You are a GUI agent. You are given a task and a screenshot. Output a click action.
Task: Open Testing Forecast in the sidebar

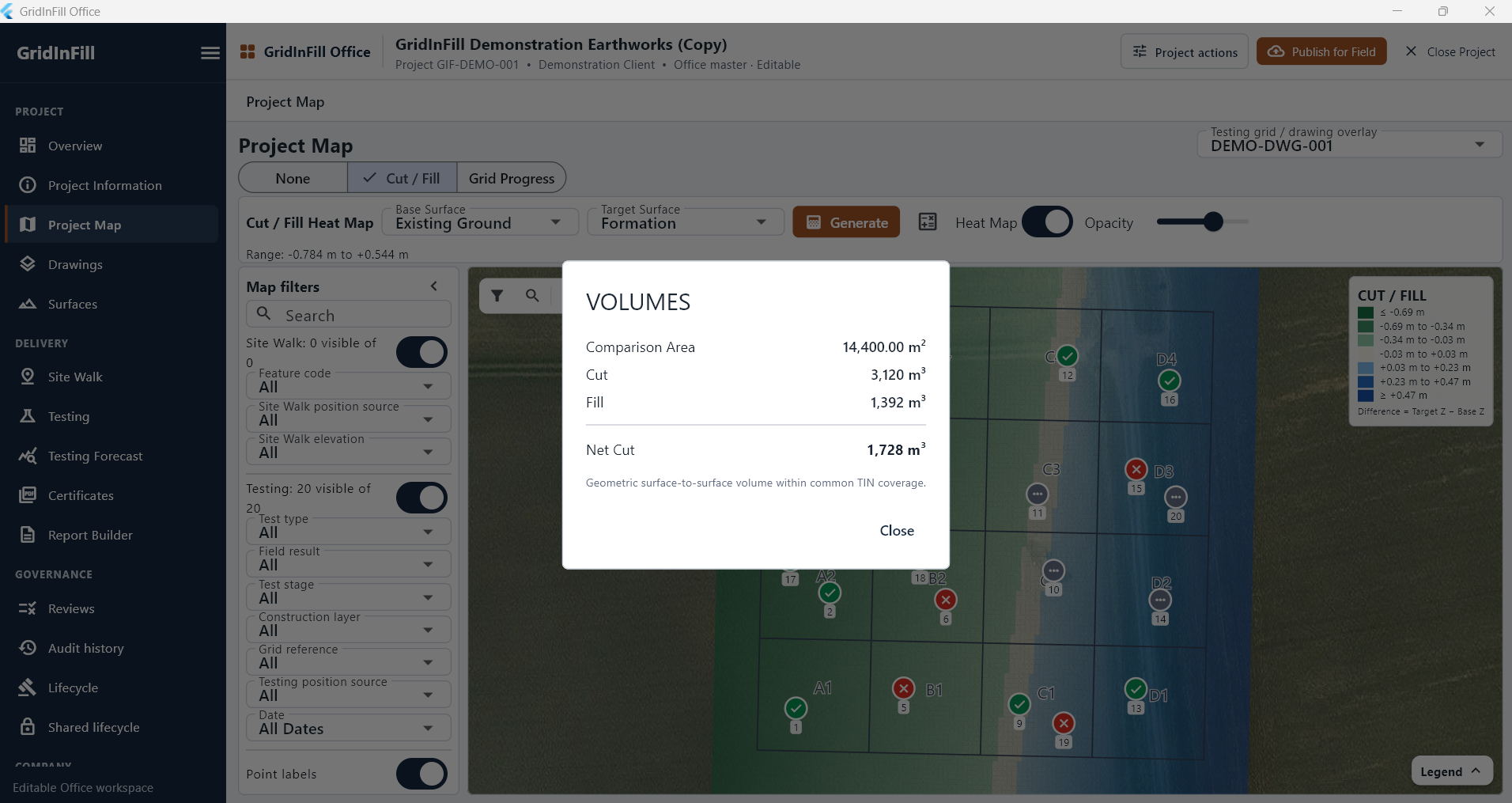pos(112,456)
